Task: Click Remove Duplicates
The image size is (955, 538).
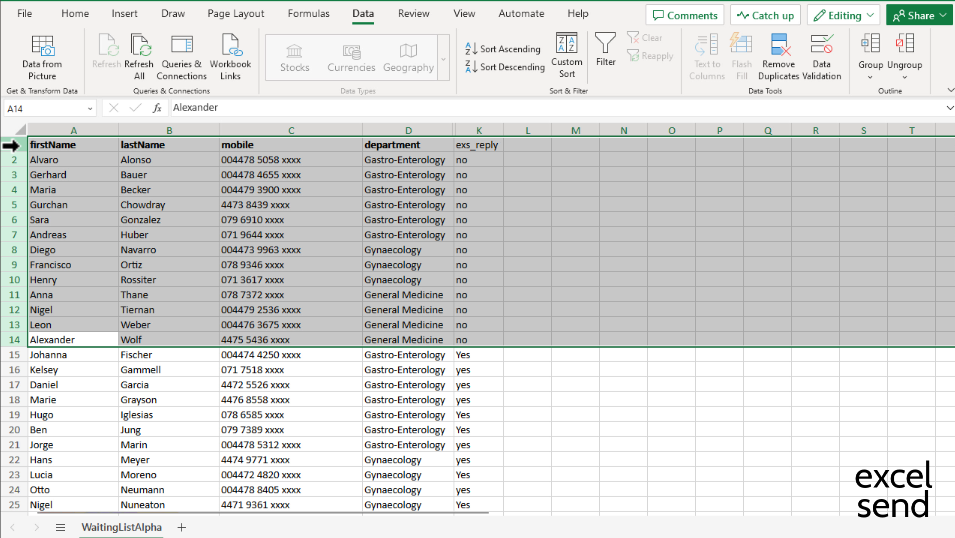Action: pyautogui.click(x=778, y=57)
